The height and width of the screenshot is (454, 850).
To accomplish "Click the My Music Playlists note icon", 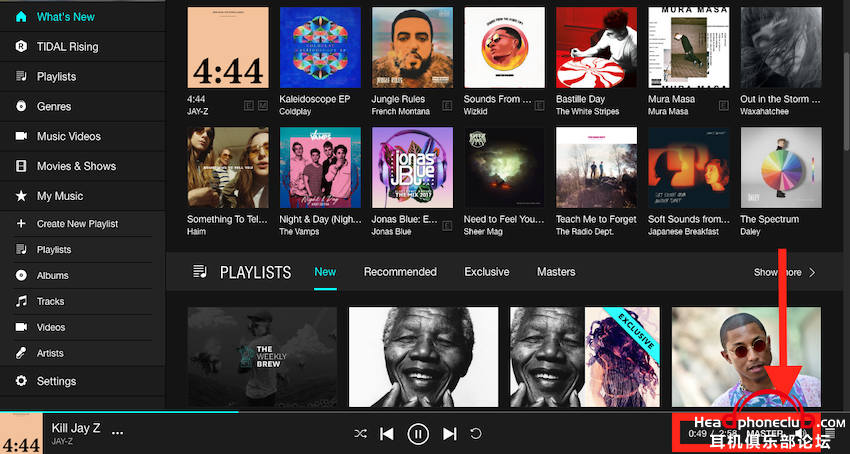I will pyautogui.click(x=21, y=250).
